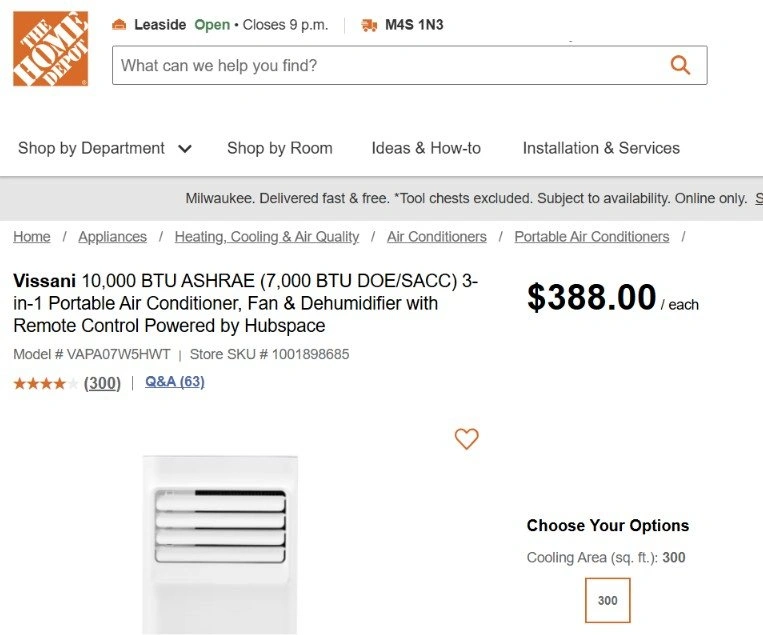Go to Home breadcrumb link

pos(32,236)
